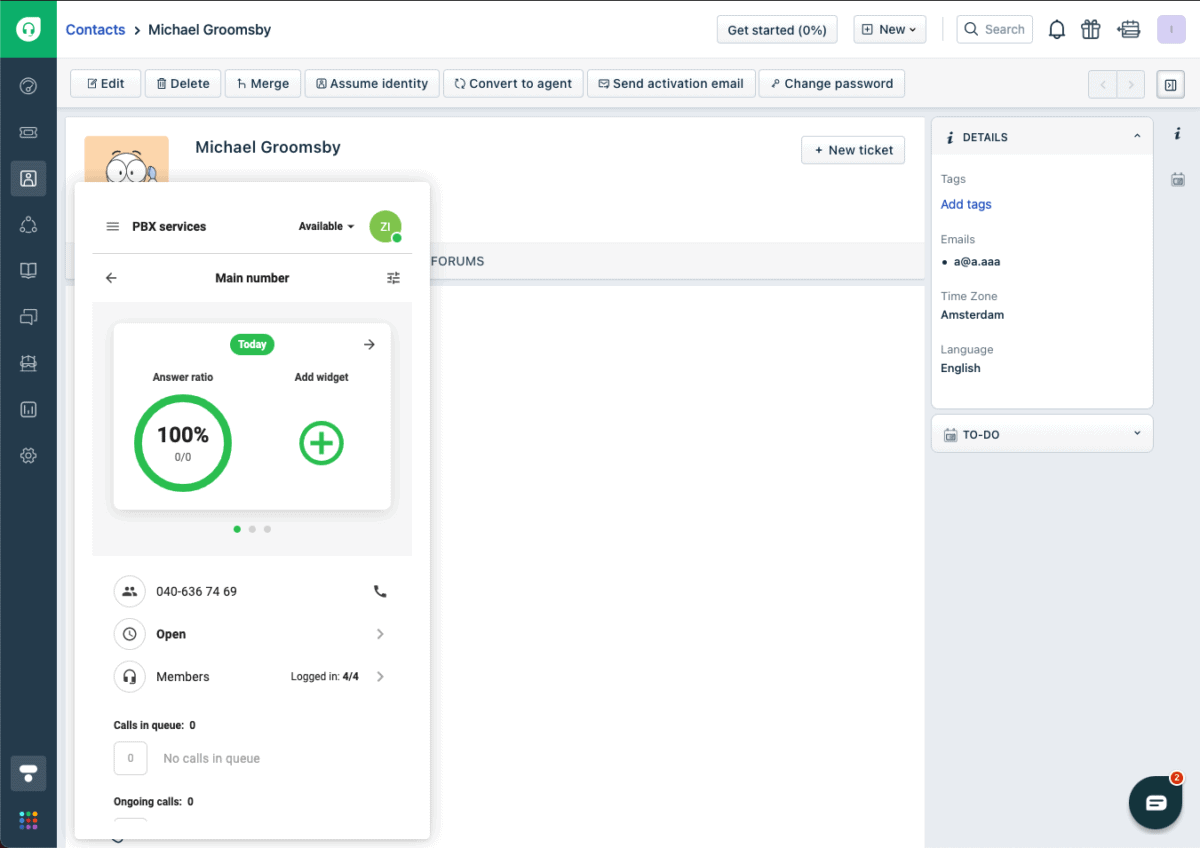Open the Contacts breadcrumb link
Image resolution: width=1200 pixels, height=848 pixels.
pyautogui.click(x=95, y=30)
